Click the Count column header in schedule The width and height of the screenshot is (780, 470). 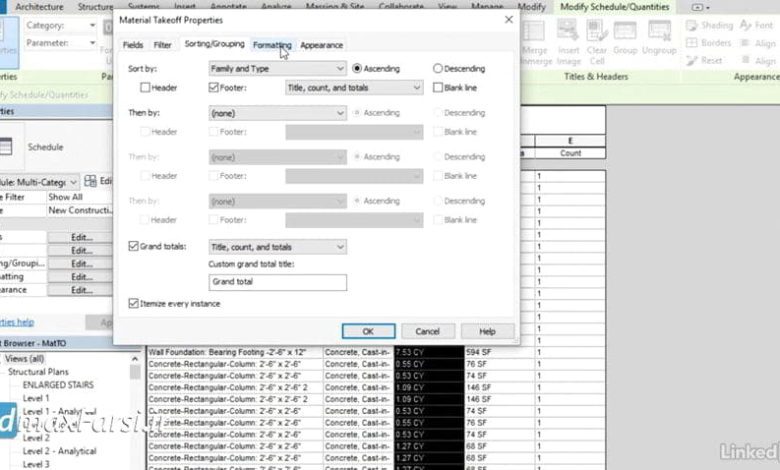point(570,153)
